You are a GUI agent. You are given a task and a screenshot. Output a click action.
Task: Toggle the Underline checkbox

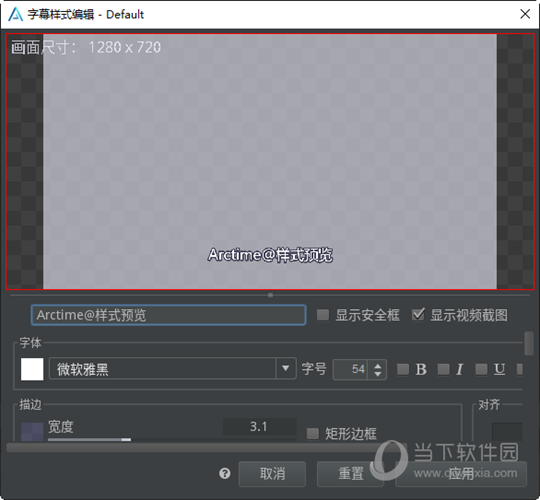coord(481,369)
